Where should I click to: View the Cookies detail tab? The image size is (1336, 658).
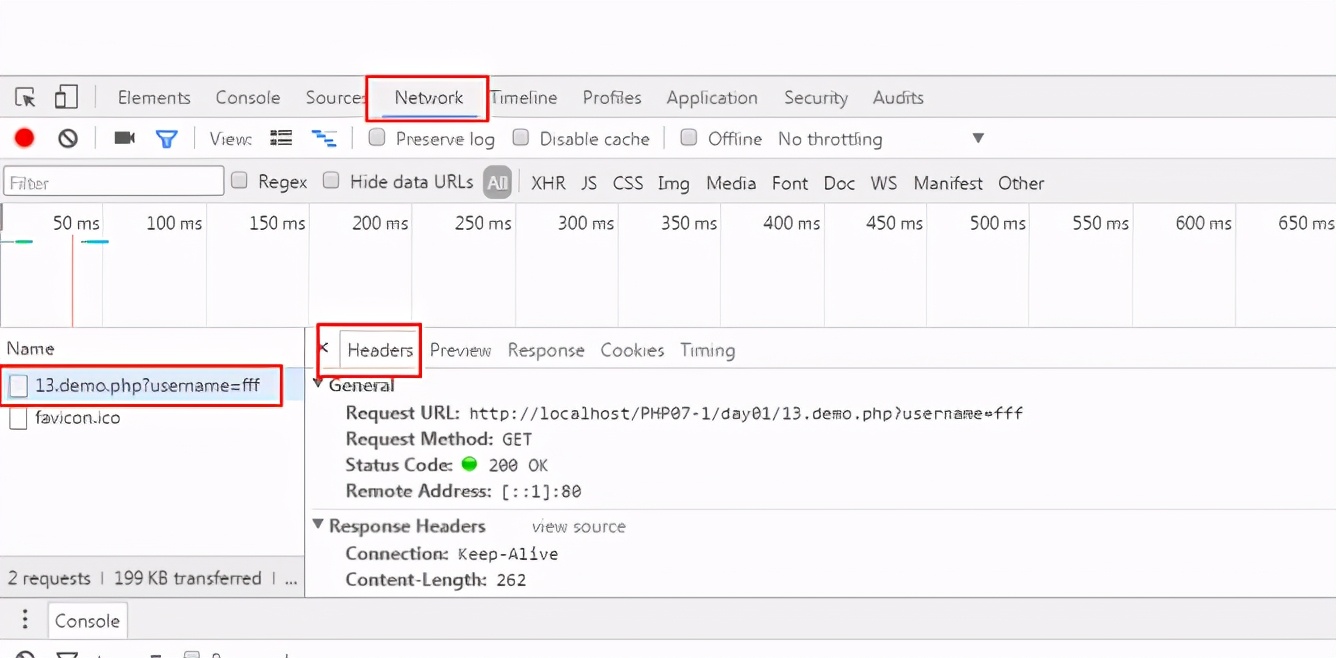coord(632,350)
